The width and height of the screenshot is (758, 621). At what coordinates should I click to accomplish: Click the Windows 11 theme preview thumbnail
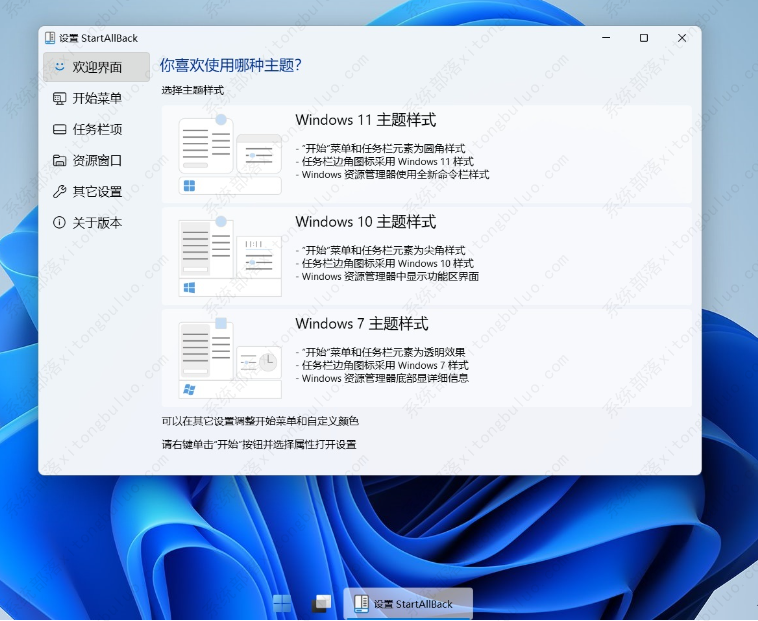coord(230,155)
